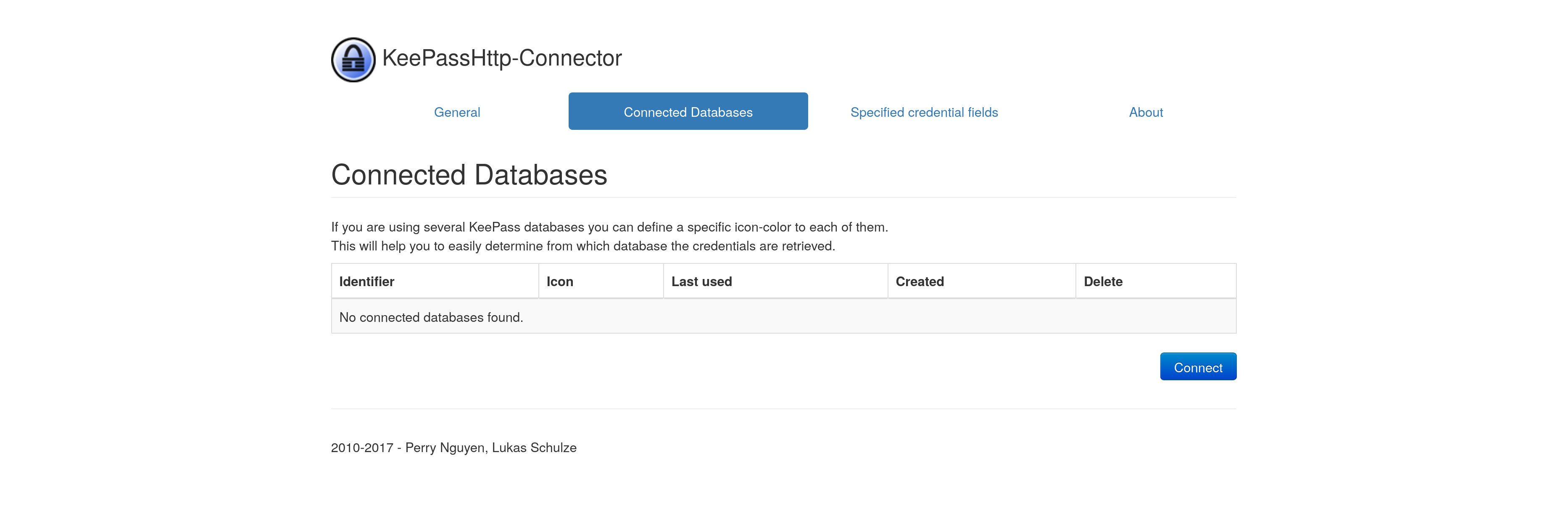1568x521 pixels.
Task: Click the line starting 'This will help you'
Action: [583, 246]
